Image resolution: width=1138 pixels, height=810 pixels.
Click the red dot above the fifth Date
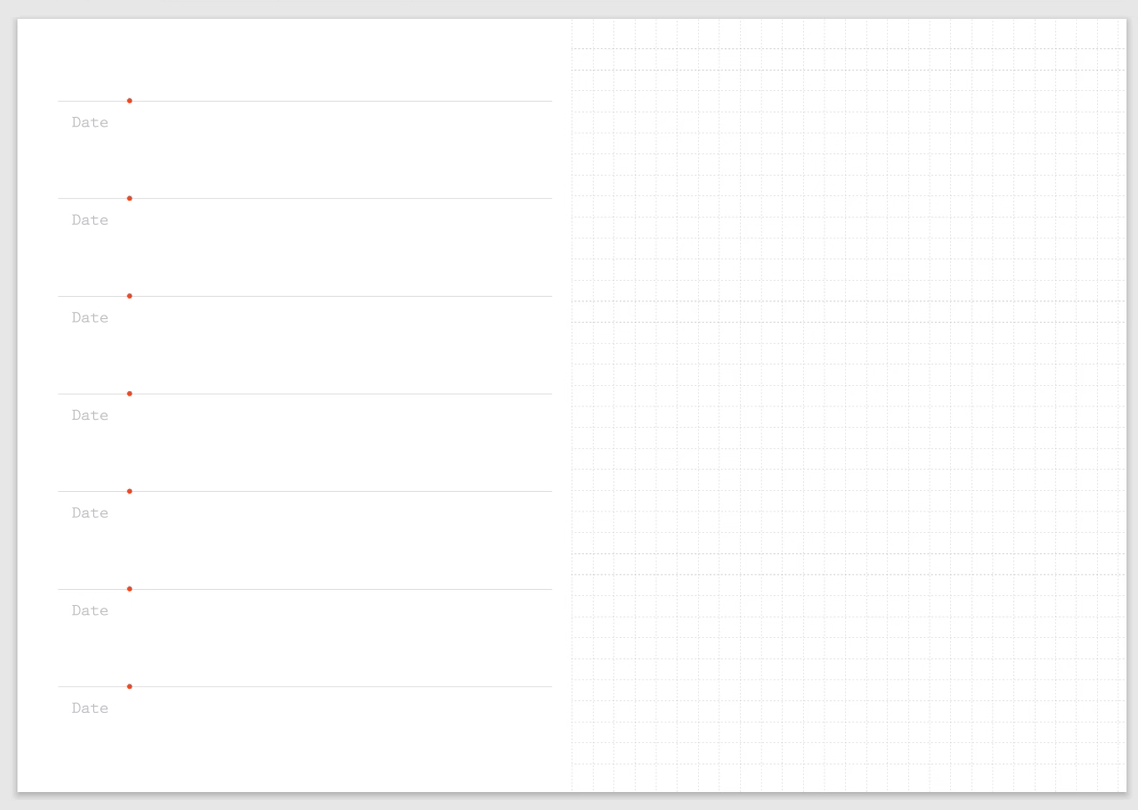coord(129,491)
